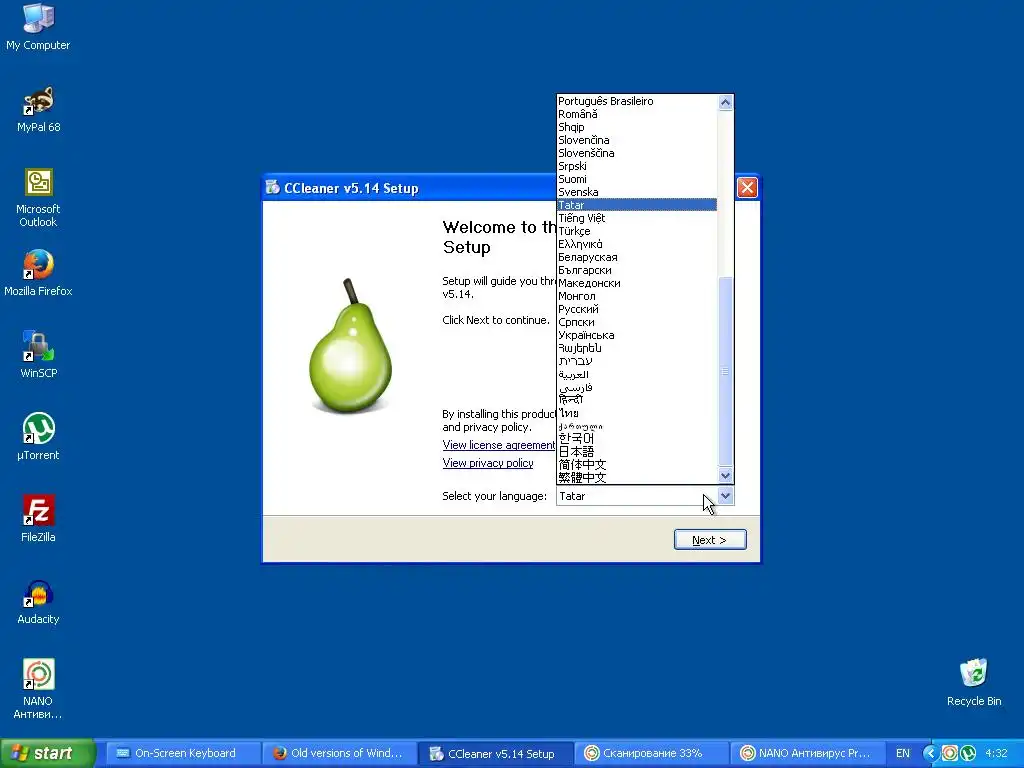Select the Recycle Bin desktop icon

[974, 682]
